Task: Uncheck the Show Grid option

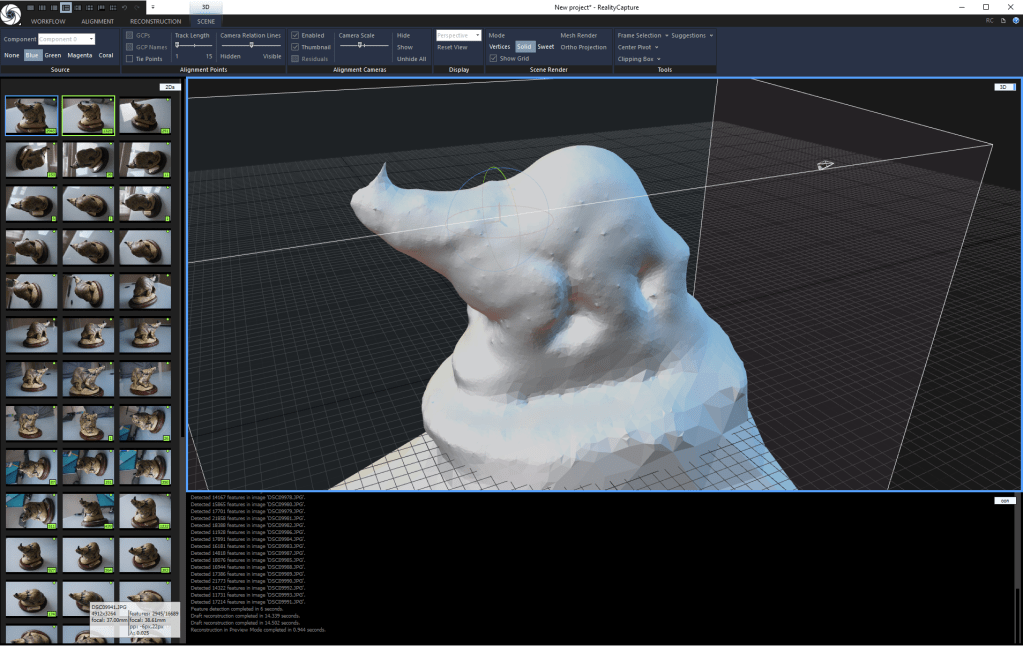Action: tap(494, 58)
